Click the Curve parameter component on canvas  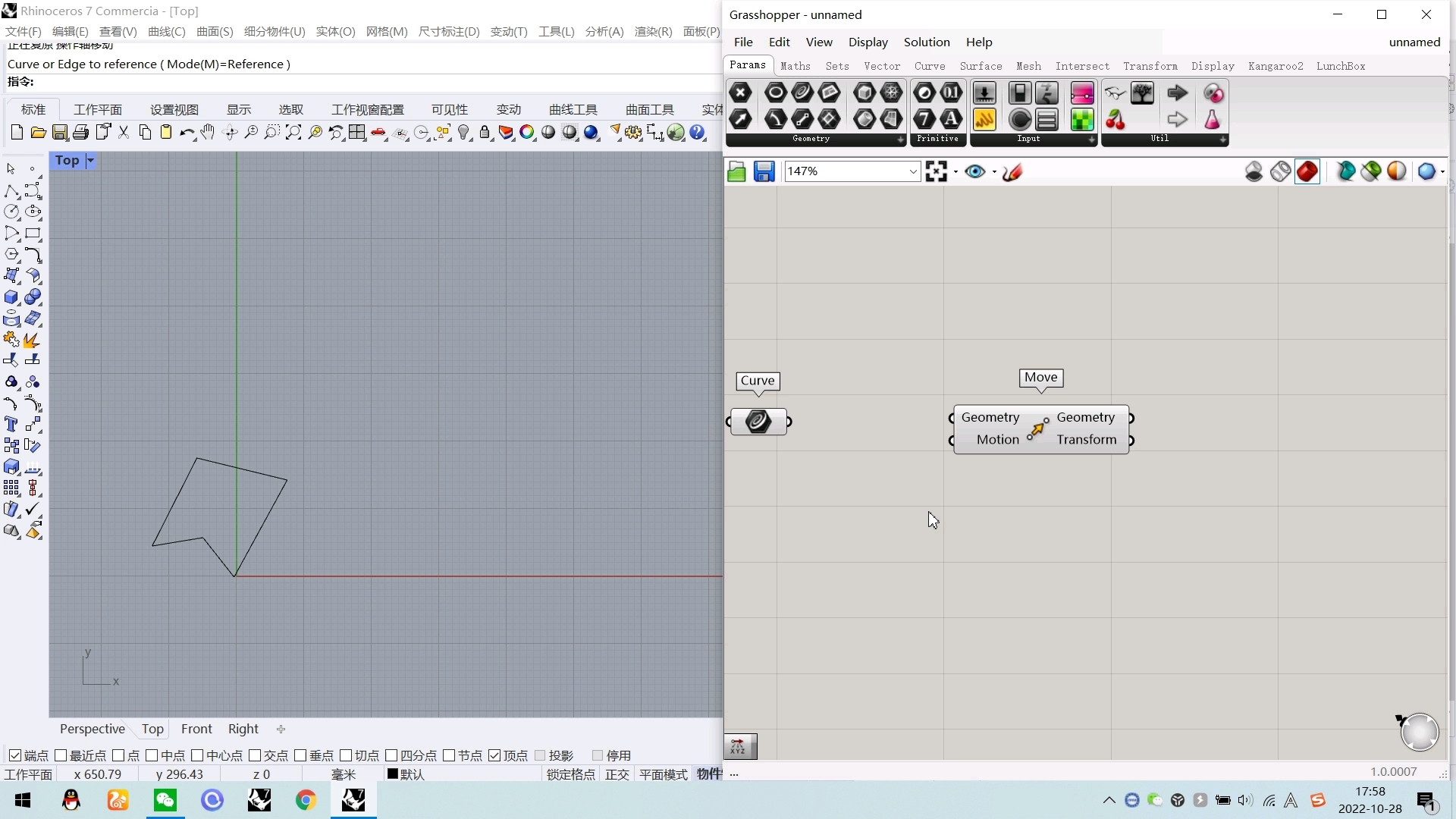coord(758,422)
